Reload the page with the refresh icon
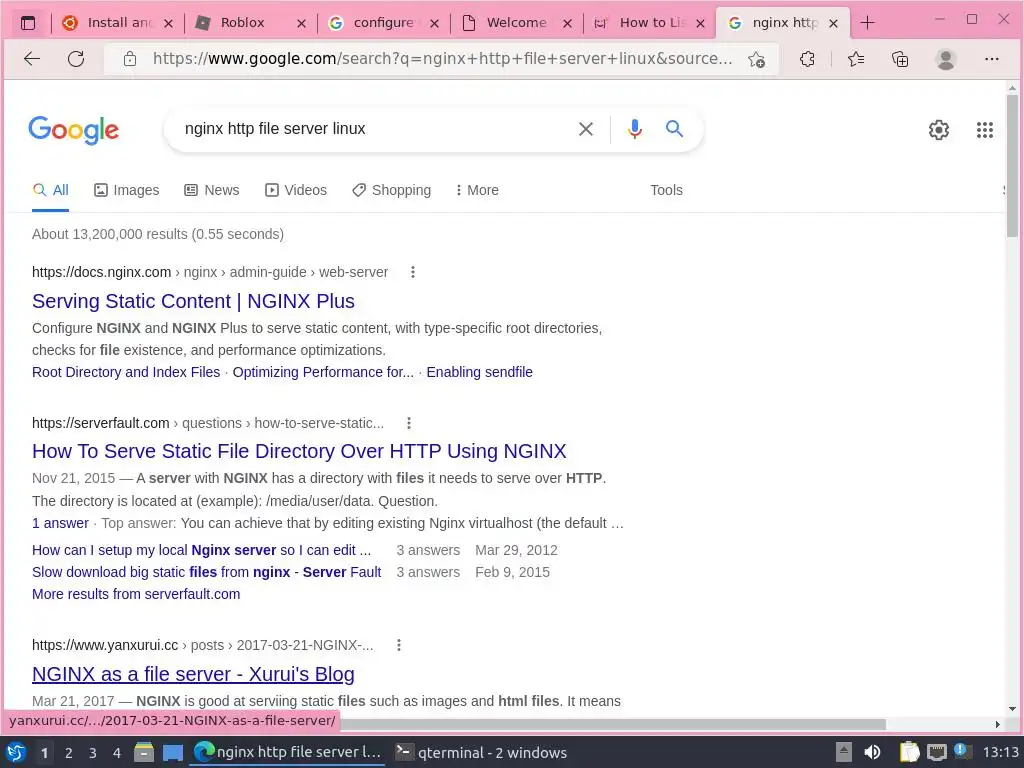Screen dimensions: 1024x768 tap(76, 59)
